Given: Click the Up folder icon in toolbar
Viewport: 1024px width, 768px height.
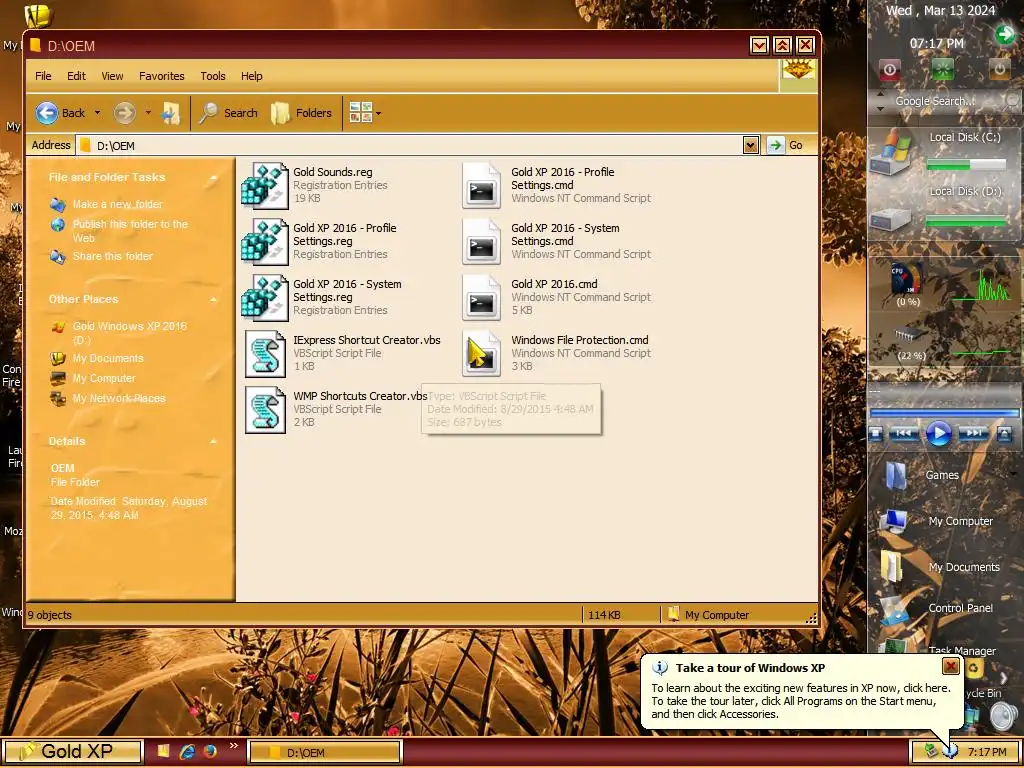Looking at the screenshot, I should click(171, 113).
